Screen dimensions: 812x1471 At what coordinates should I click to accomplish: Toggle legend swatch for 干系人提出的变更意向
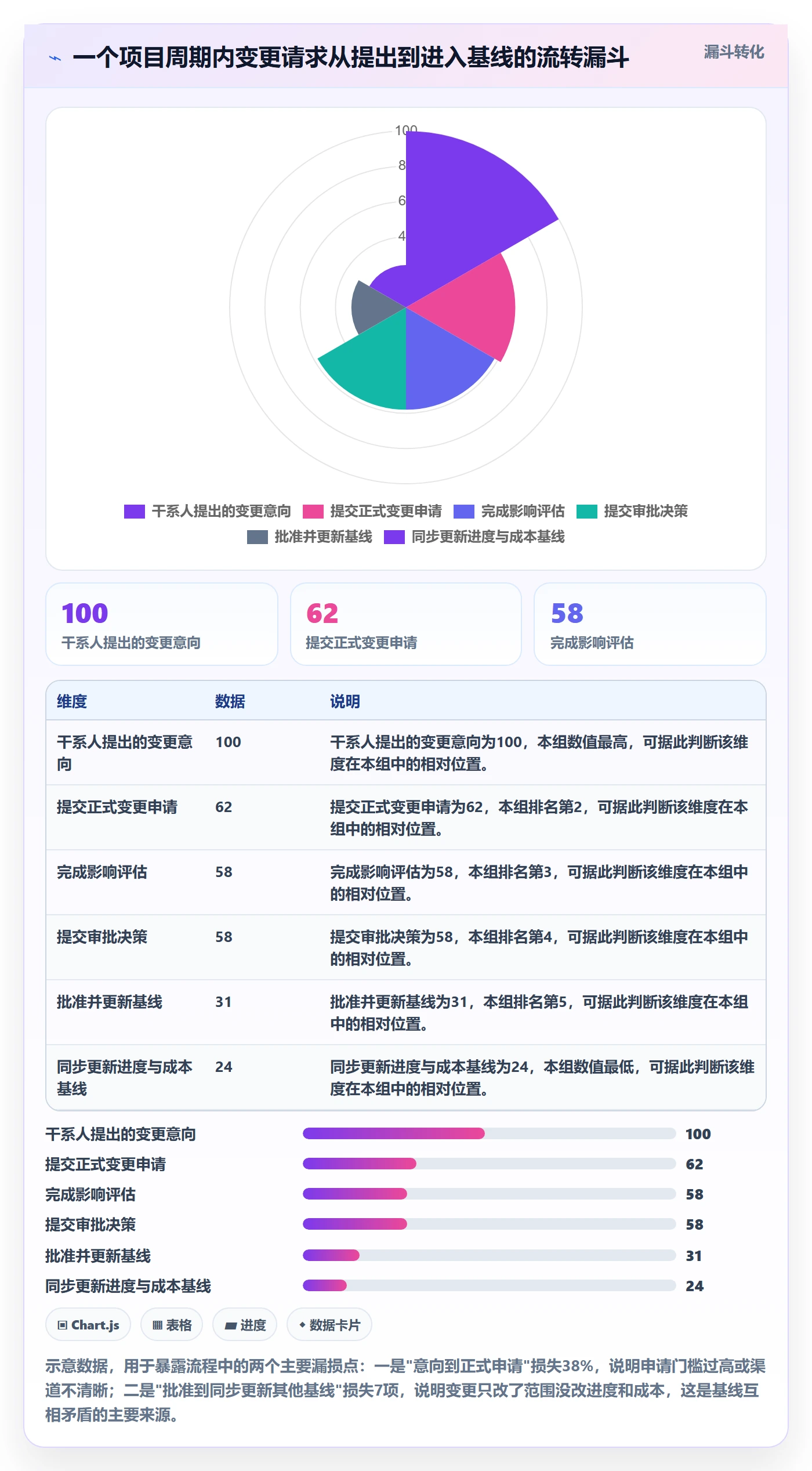coord(135,512)
